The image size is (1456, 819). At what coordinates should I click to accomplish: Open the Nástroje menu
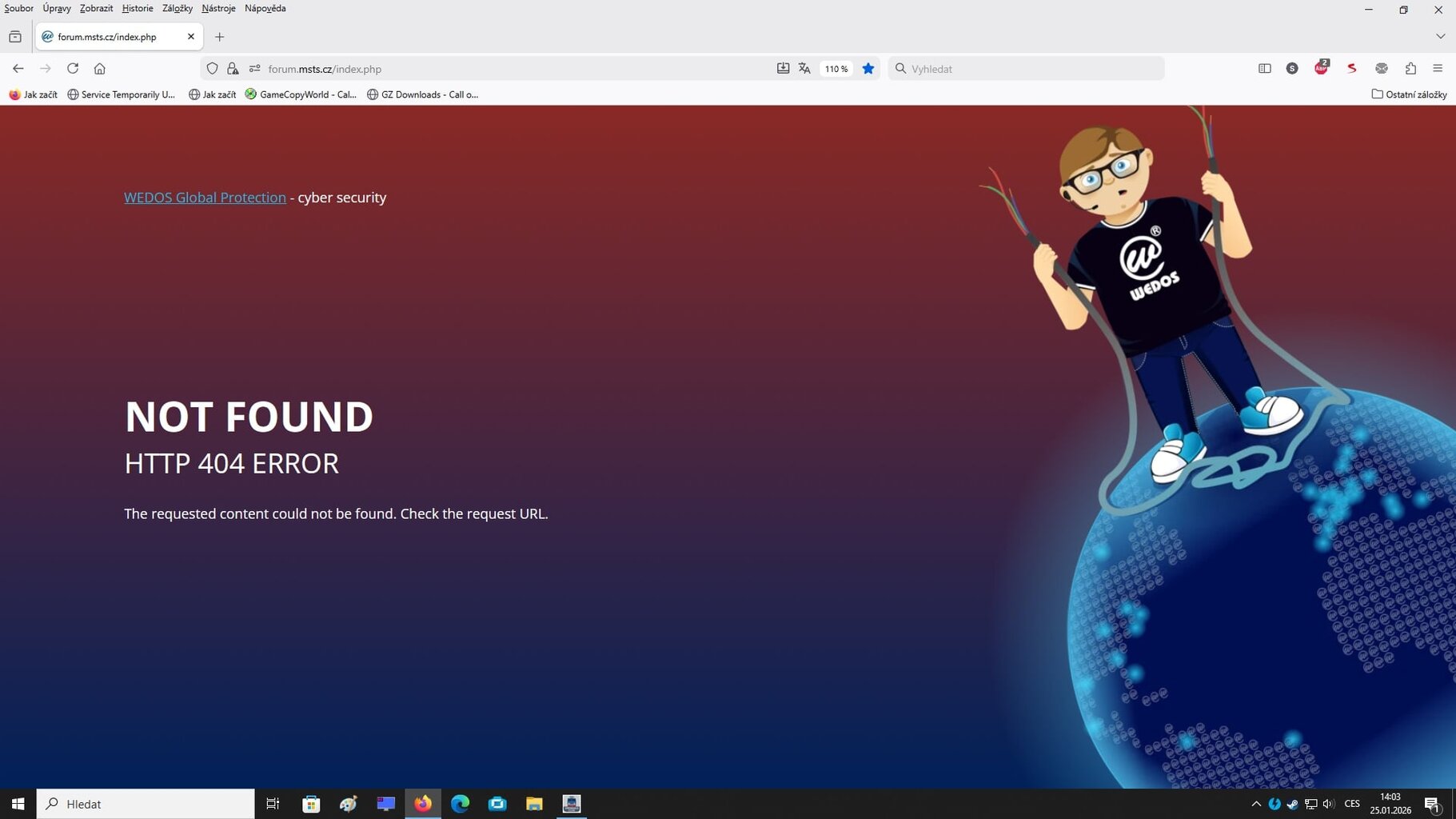click(218, 8)
